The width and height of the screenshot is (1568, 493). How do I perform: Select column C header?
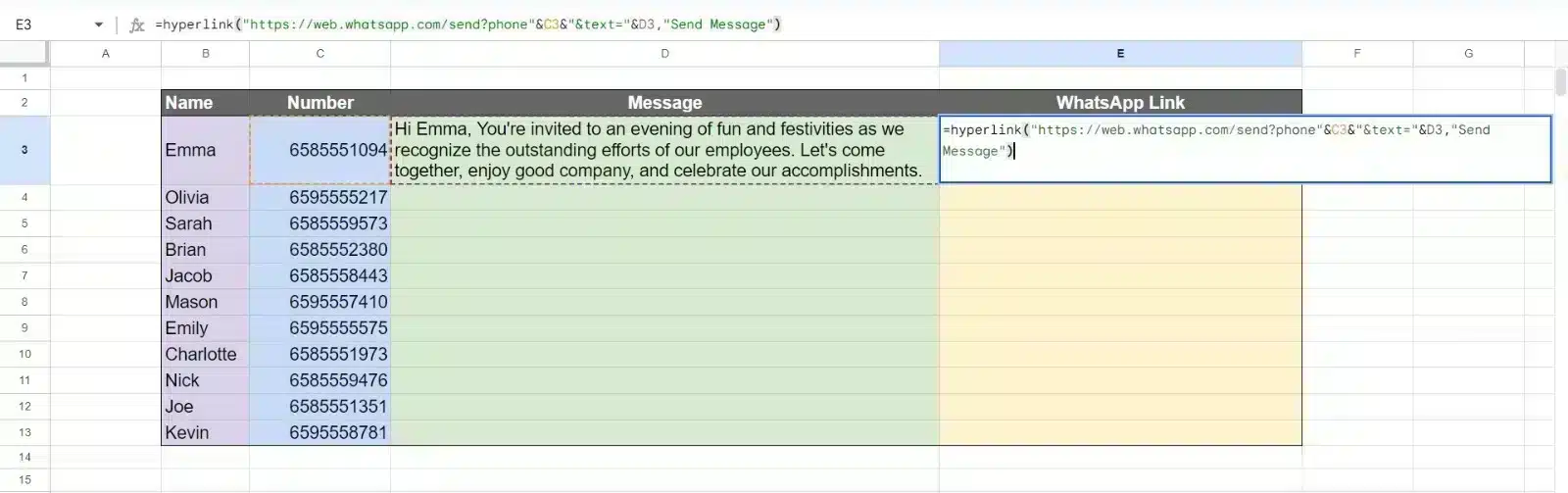(320, 54)
